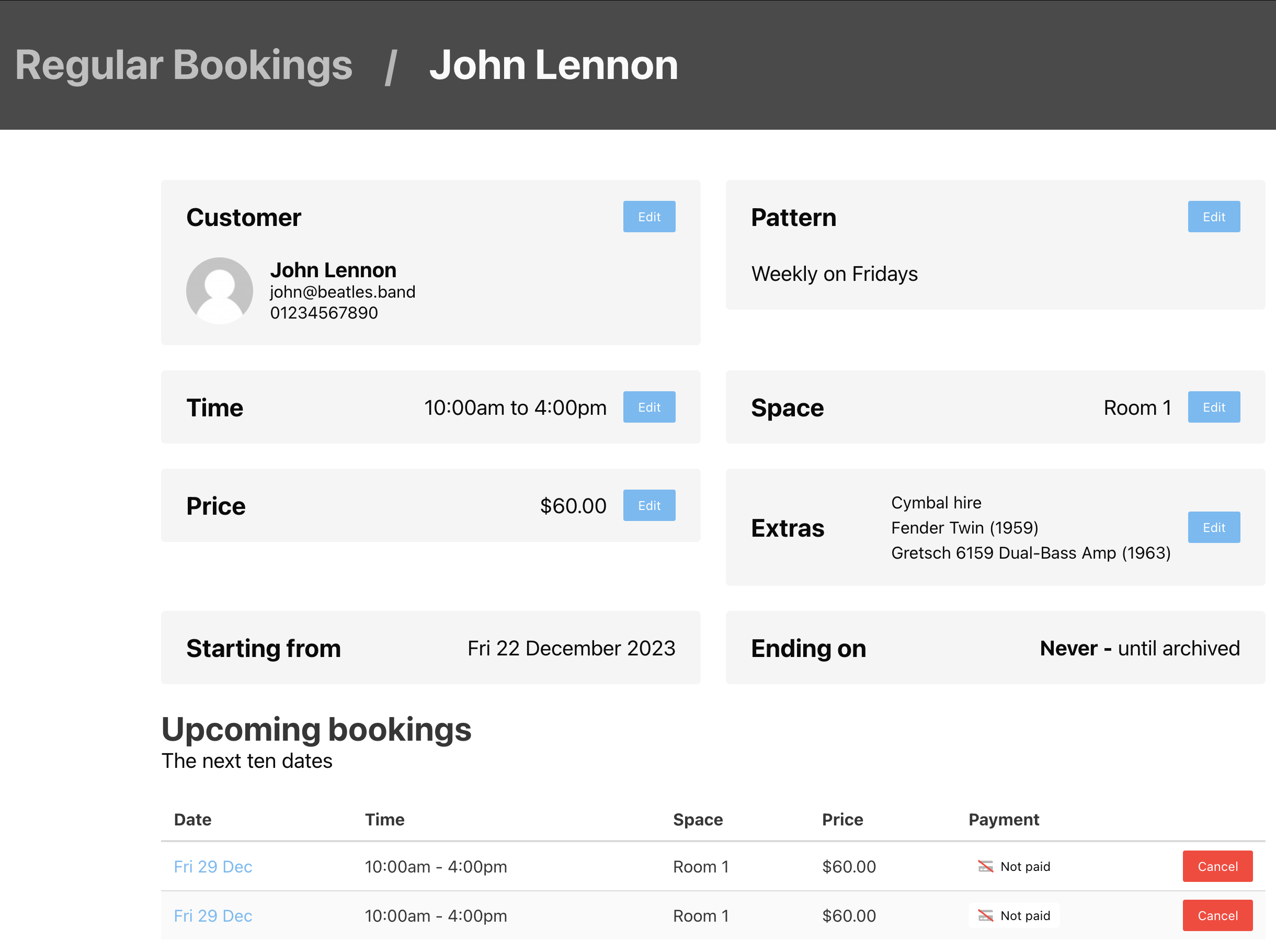Select John Lennon in the breadcrumb

555,65
